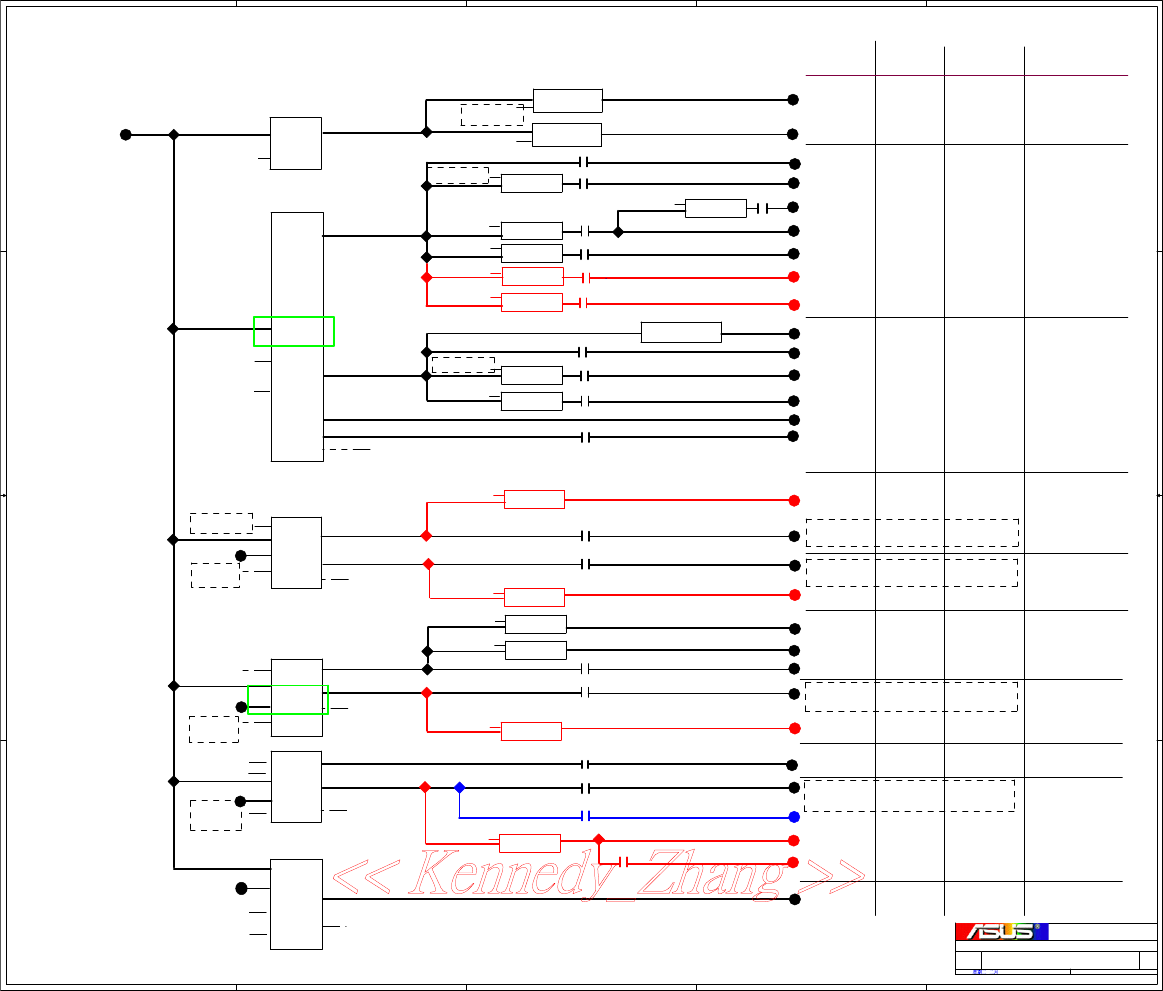Screen dimensions: 1163x991
Task: Click the tiny blue text in title block
Action: 985,972
